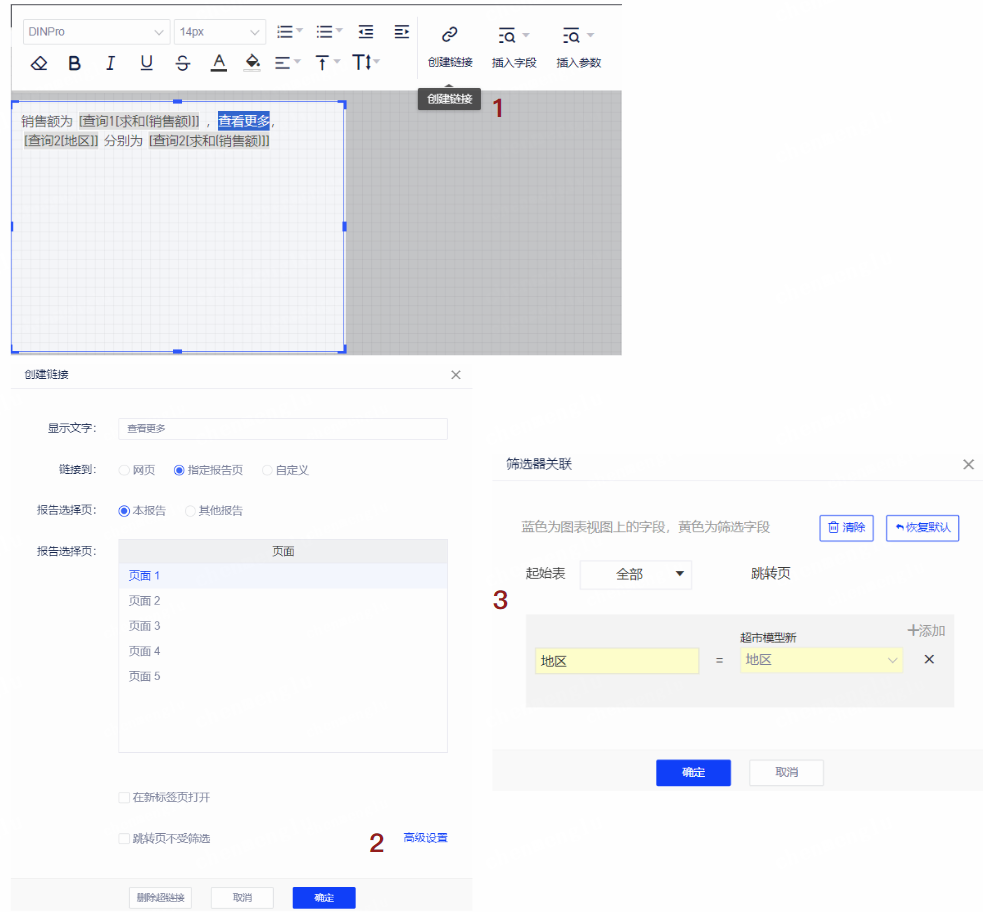
Task: Click the 创建链接 link icon
Action: tap(449, 36)
